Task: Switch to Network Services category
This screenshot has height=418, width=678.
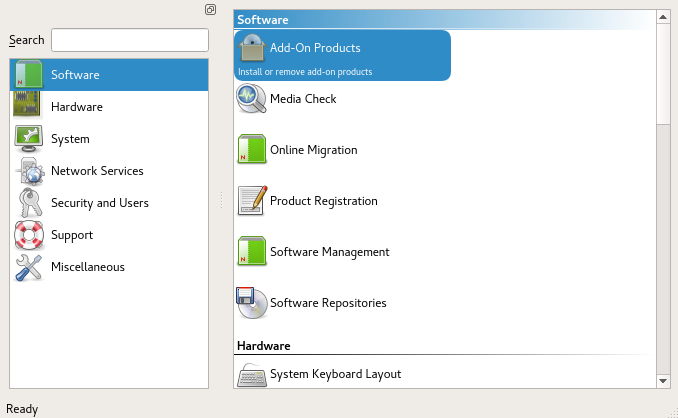Action: click(x=97, y=171)
